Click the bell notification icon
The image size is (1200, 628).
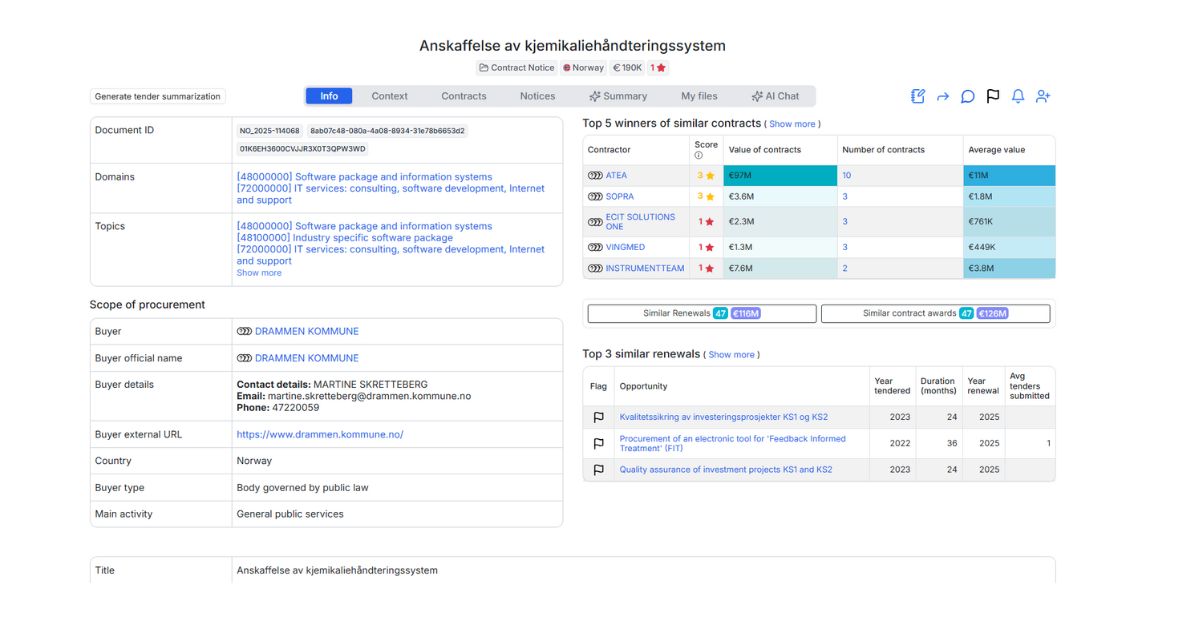coord(1018,96)
